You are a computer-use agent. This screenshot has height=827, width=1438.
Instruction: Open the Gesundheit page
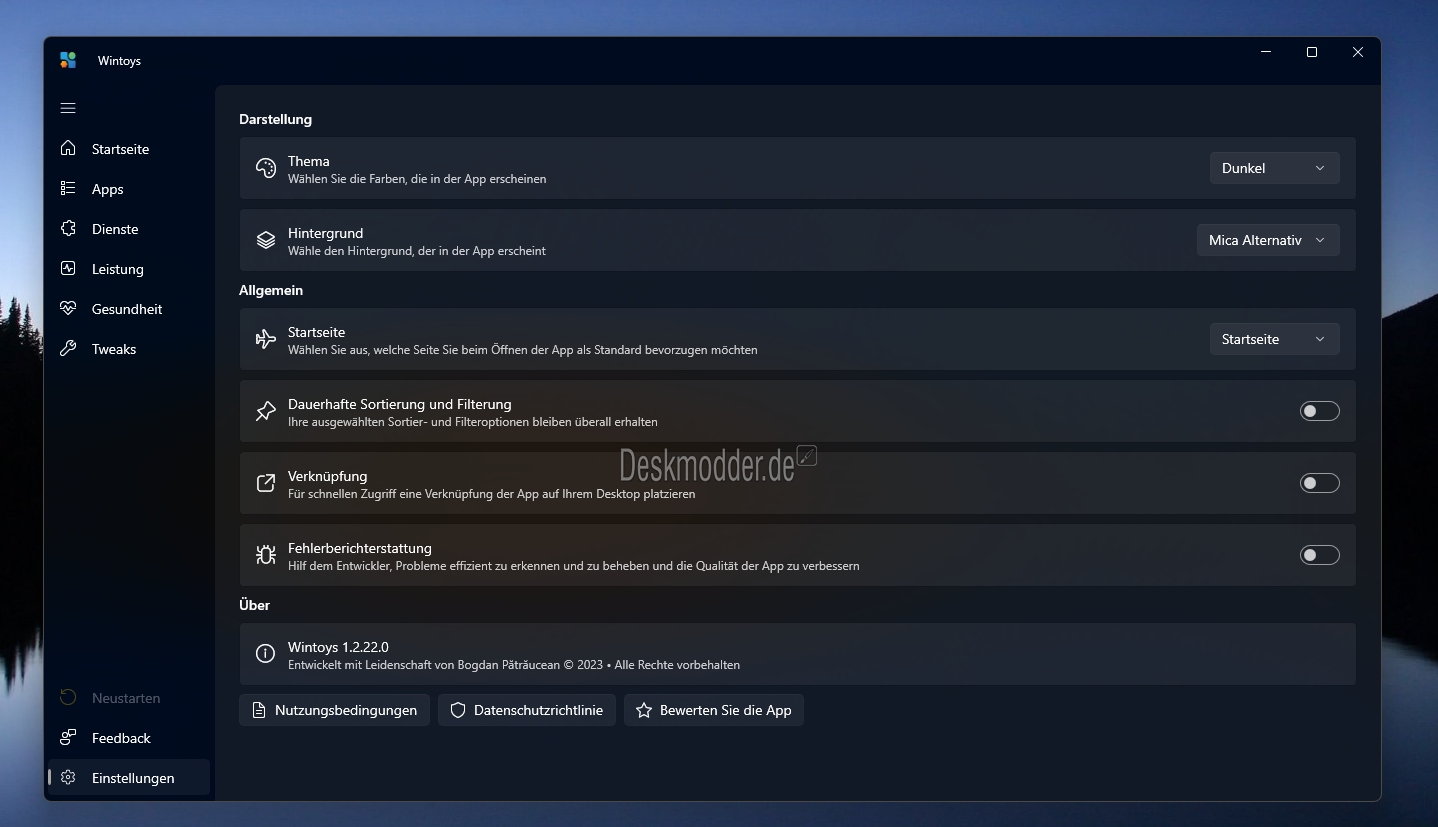(x=129, y=308)
